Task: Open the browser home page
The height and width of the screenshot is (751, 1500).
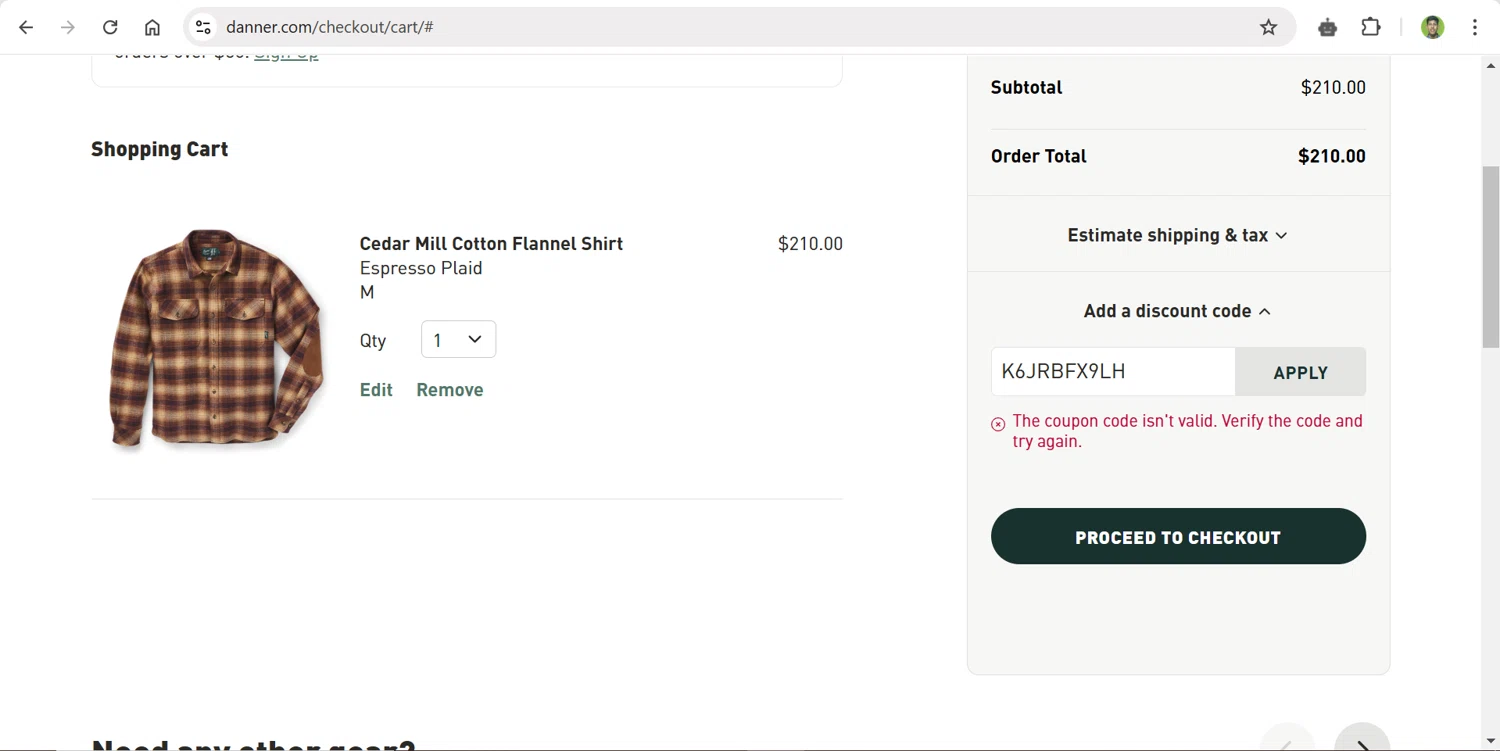Action: pyautogui.click(x=152, y=27)
